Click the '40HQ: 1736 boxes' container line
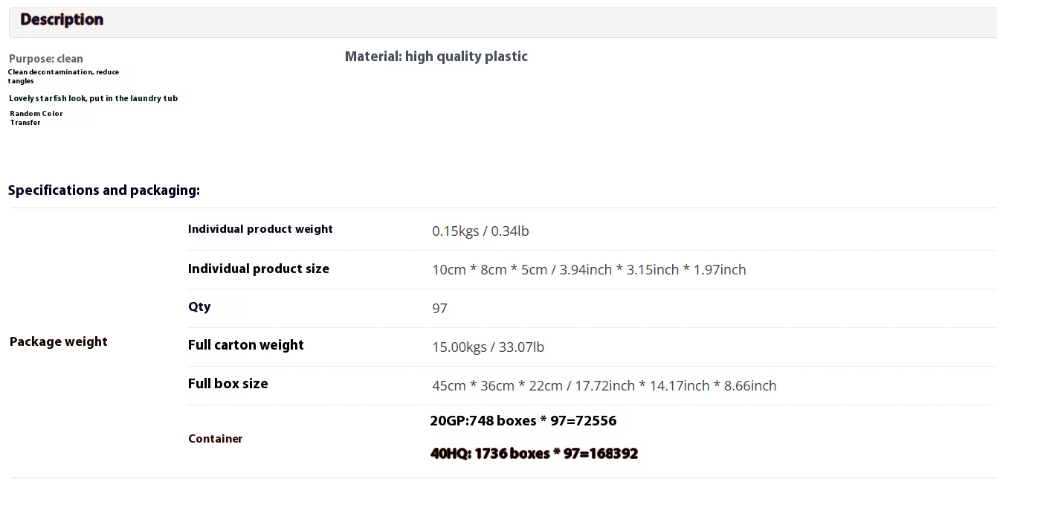 [534, 453]
